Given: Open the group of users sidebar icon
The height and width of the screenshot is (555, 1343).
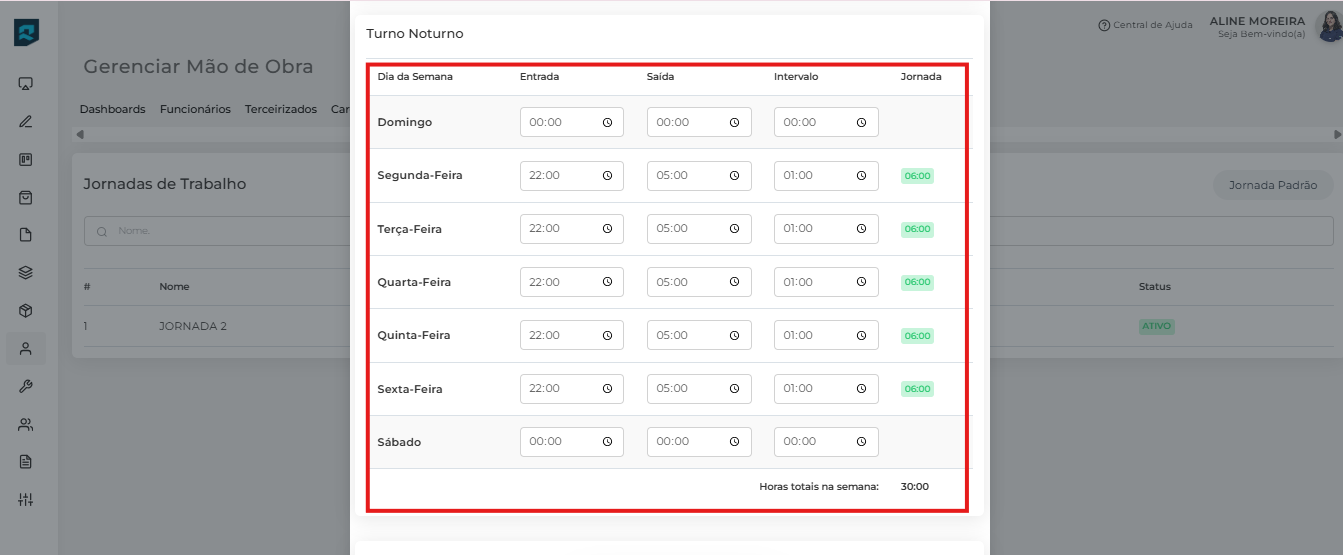Looking at the screenshot, I should pos(26,424).
